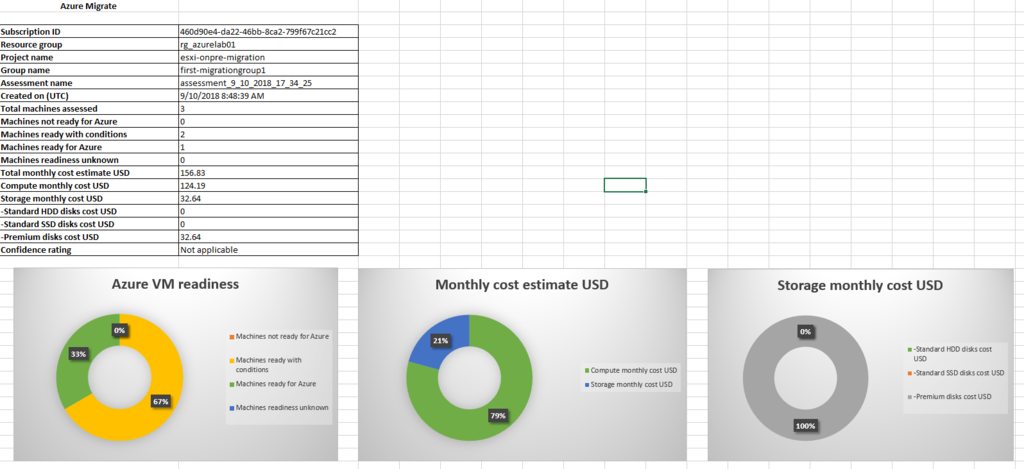Click Total machines assessed label
This screenshot has height=469, width=1024.
point(89,108)
